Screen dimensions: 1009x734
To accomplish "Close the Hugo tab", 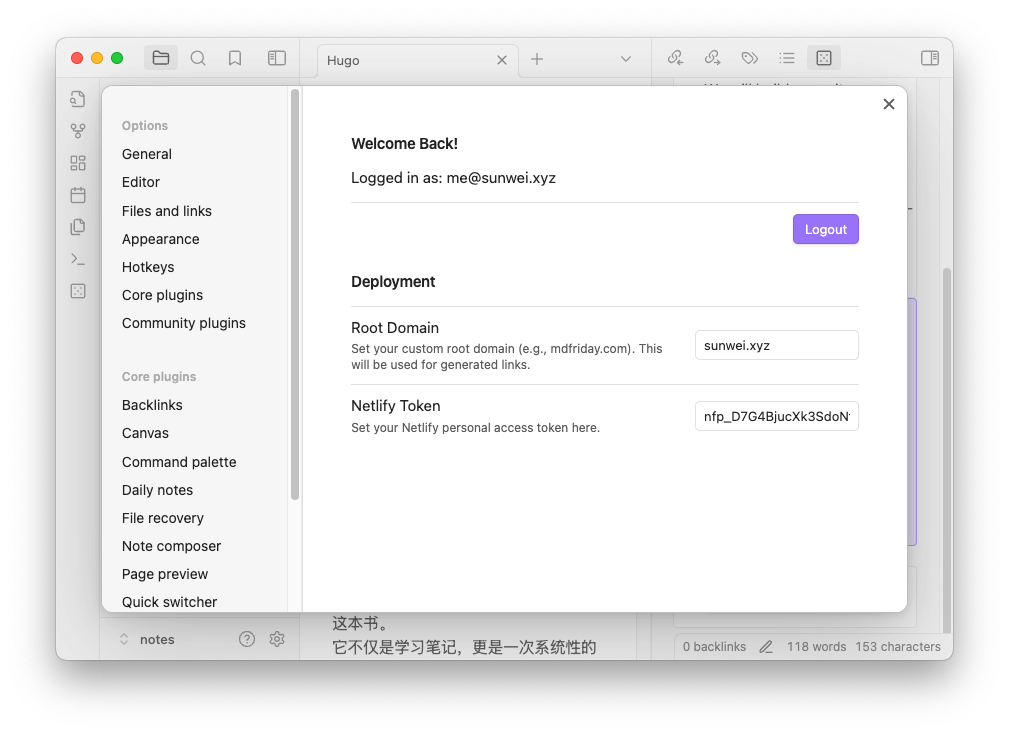I will pyautogui.click(x=502, y=60).
